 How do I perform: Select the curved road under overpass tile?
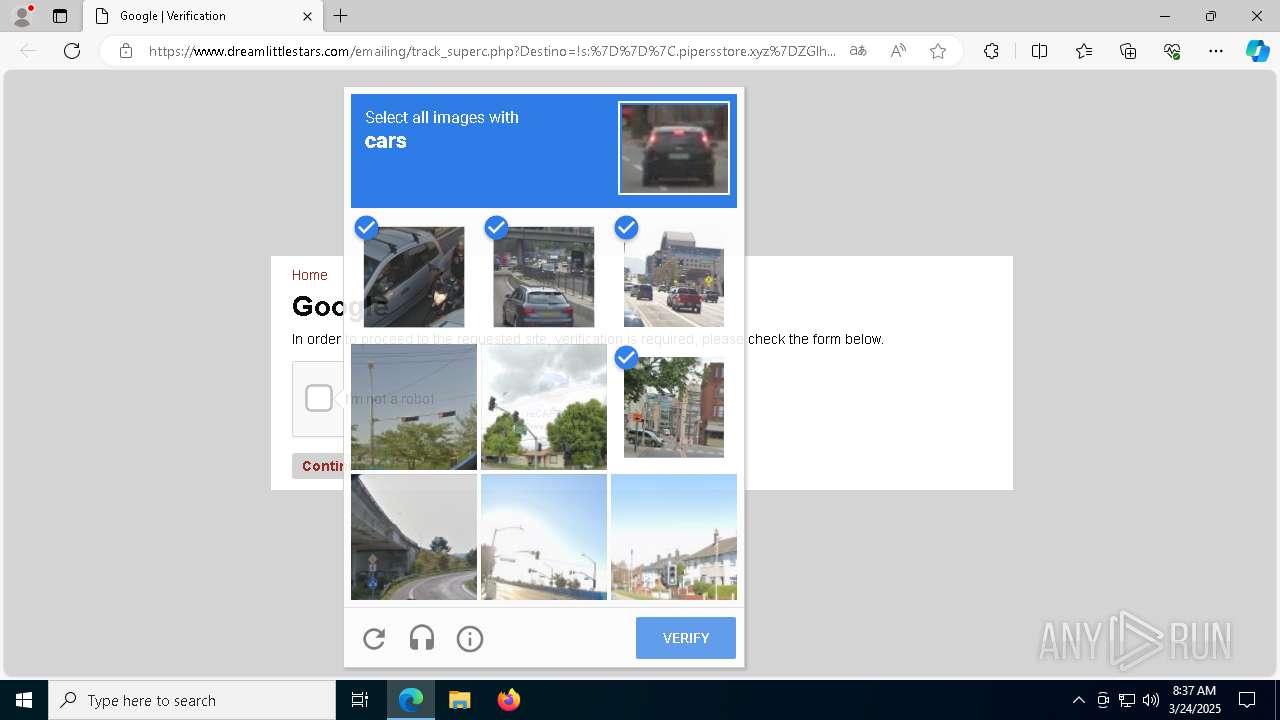click(414, 537)
